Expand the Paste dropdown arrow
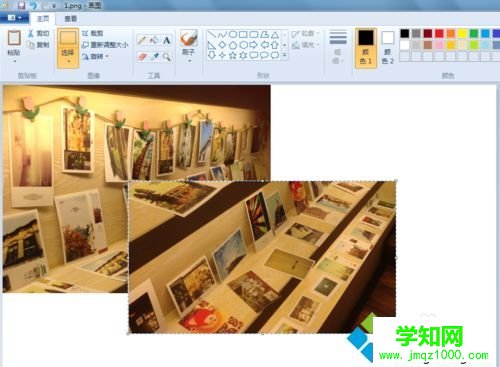 pos(14,61)
